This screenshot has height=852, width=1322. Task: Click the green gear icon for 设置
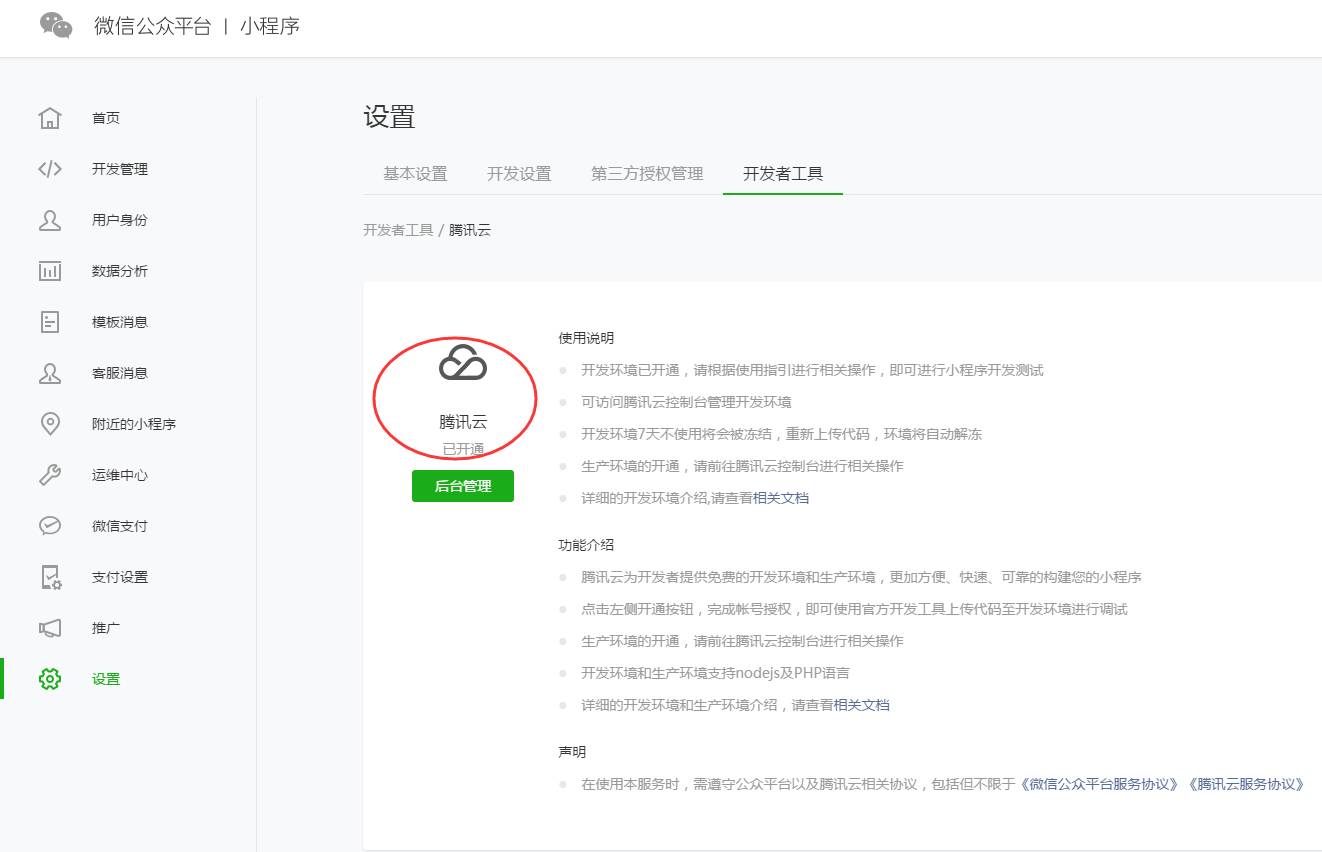pyautogui.click(x=50, y=679)
